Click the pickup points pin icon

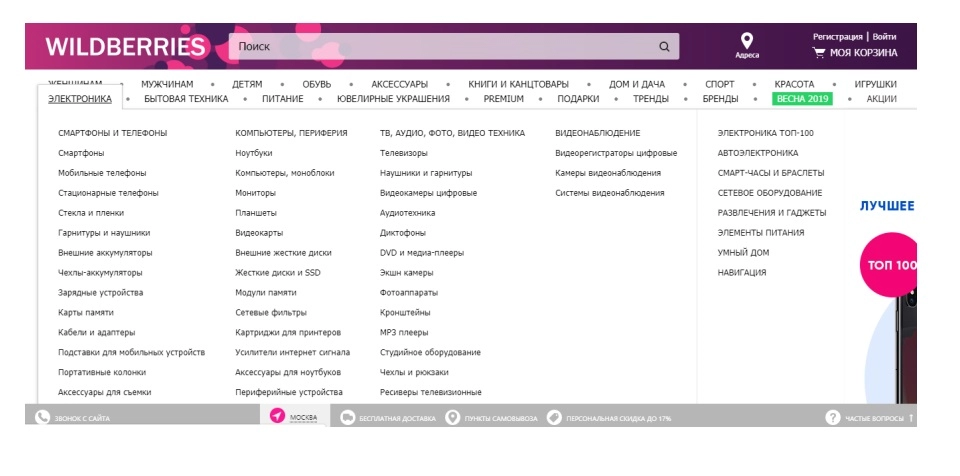(452, 418)
